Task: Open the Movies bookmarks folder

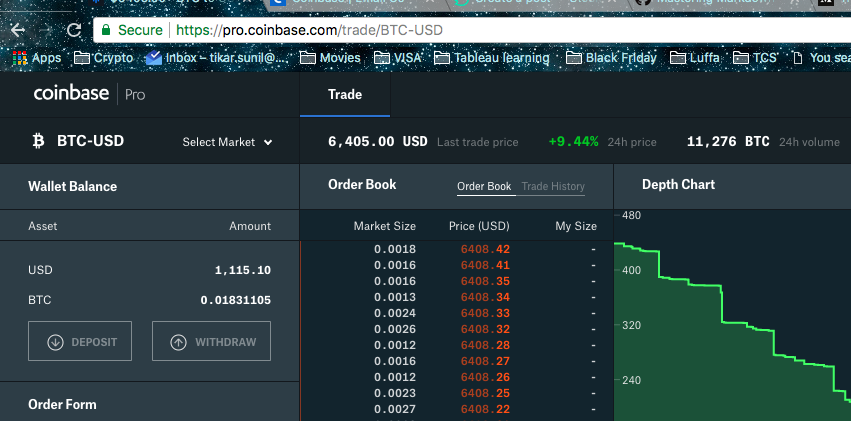Action: (x=331, y=58)
